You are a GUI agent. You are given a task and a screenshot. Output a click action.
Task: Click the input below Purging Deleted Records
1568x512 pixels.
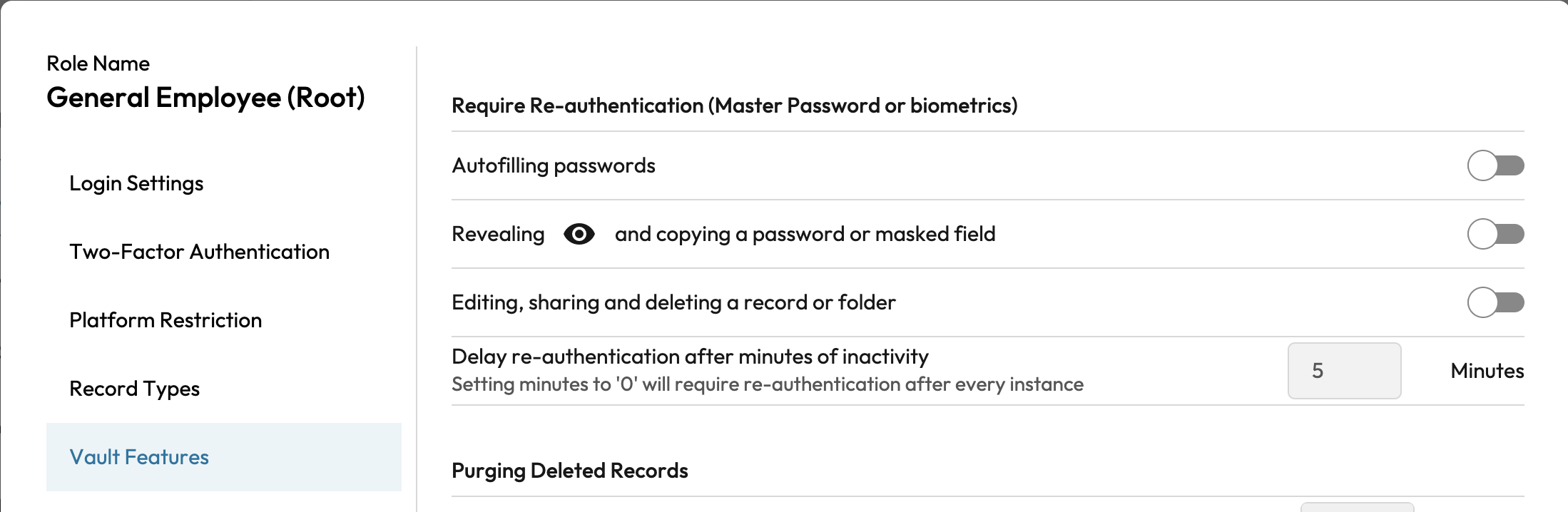pos(1356,507)
